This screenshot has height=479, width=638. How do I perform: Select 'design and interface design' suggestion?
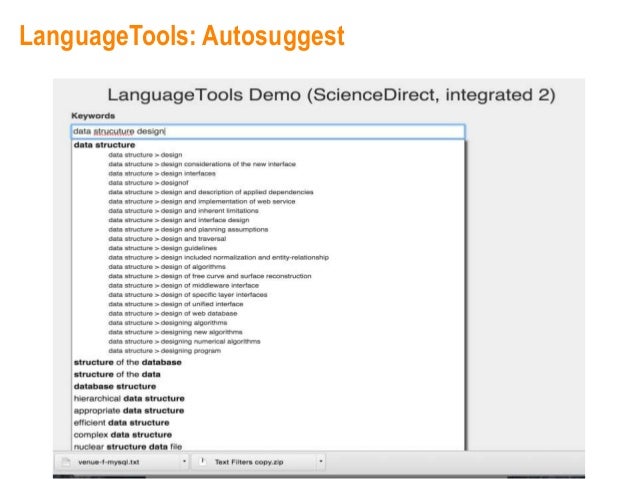tap(179, 220)
